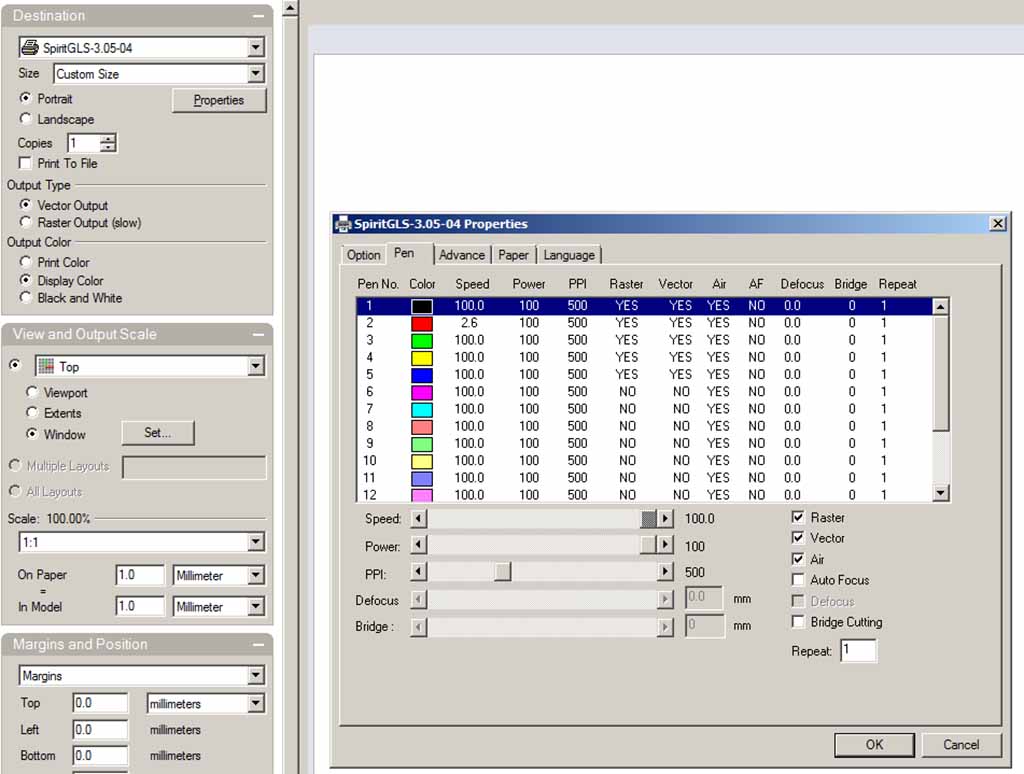Enable Print To File
The image size is (1024, 774).
(25, 163)
